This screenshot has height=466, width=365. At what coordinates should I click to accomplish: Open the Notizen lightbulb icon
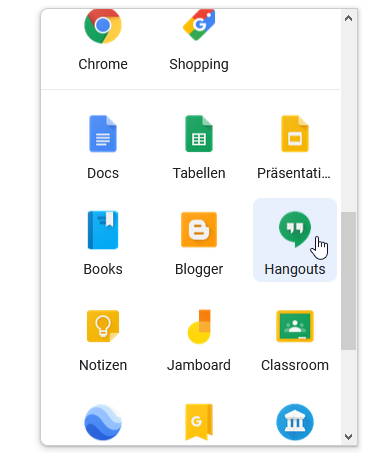coord(103,326)
